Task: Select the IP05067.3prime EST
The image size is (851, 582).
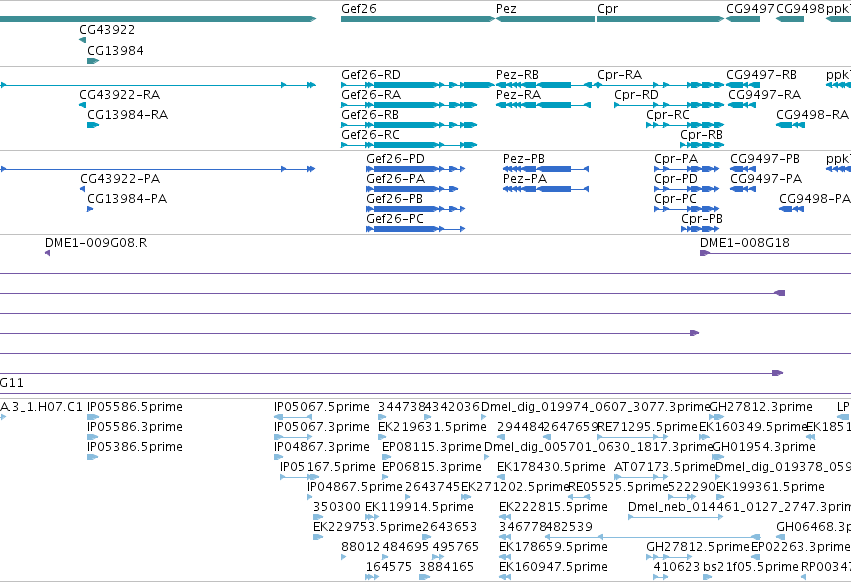Action: click(x=293, y=437)
